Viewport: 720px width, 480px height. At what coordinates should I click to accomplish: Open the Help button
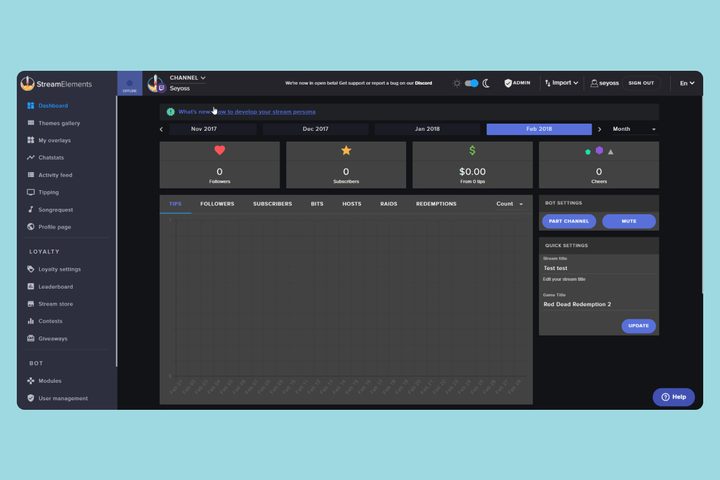pyautogui.click(x=674, y=397)
